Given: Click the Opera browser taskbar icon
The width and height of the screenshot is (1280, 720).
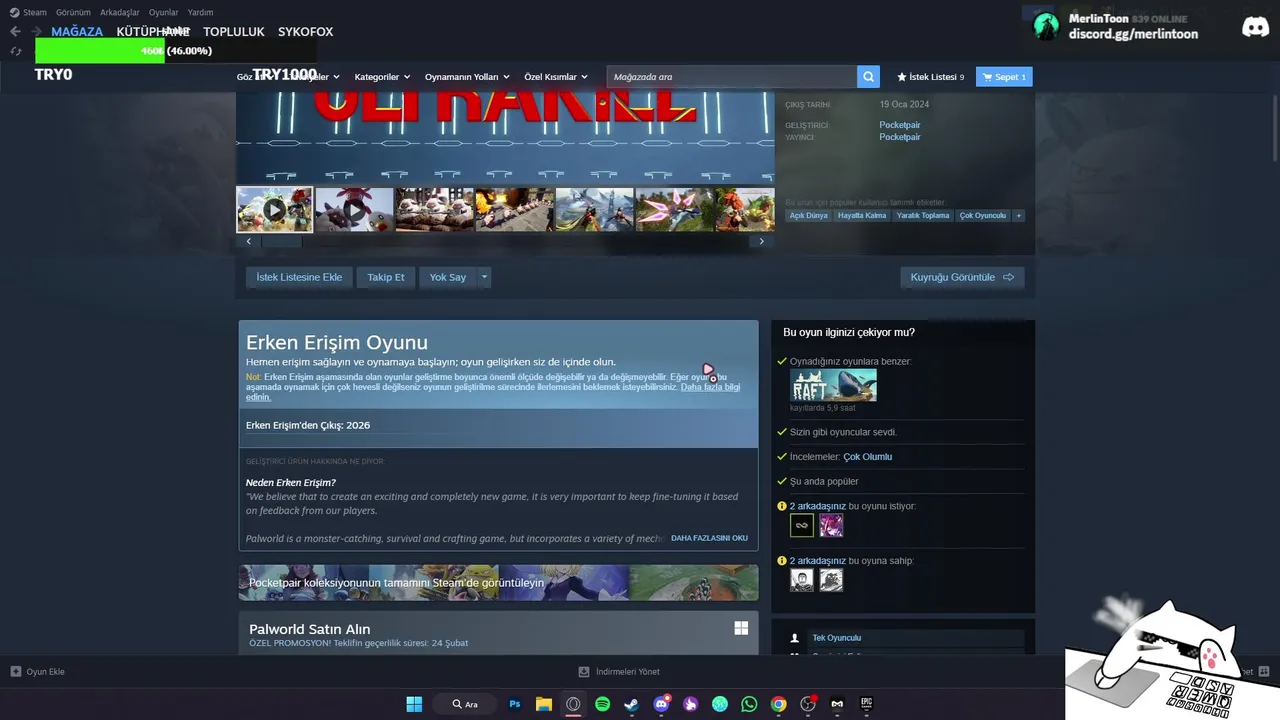Looking at the screenshot, I should [x=573, y=704].
